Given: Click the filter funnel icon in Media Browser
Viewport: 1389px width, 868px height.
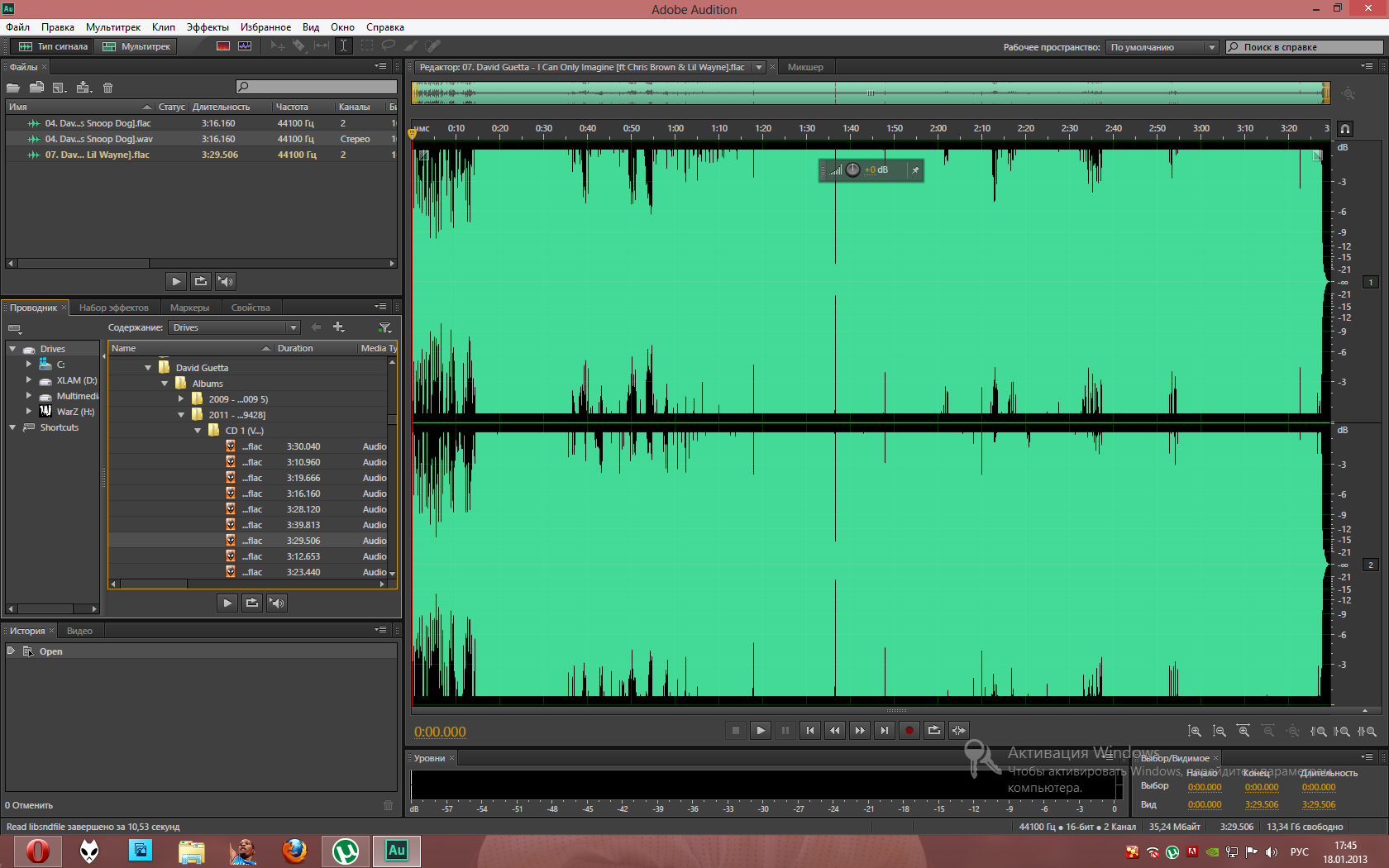Looking at the screenshot, I should click(x=385, y=328).
